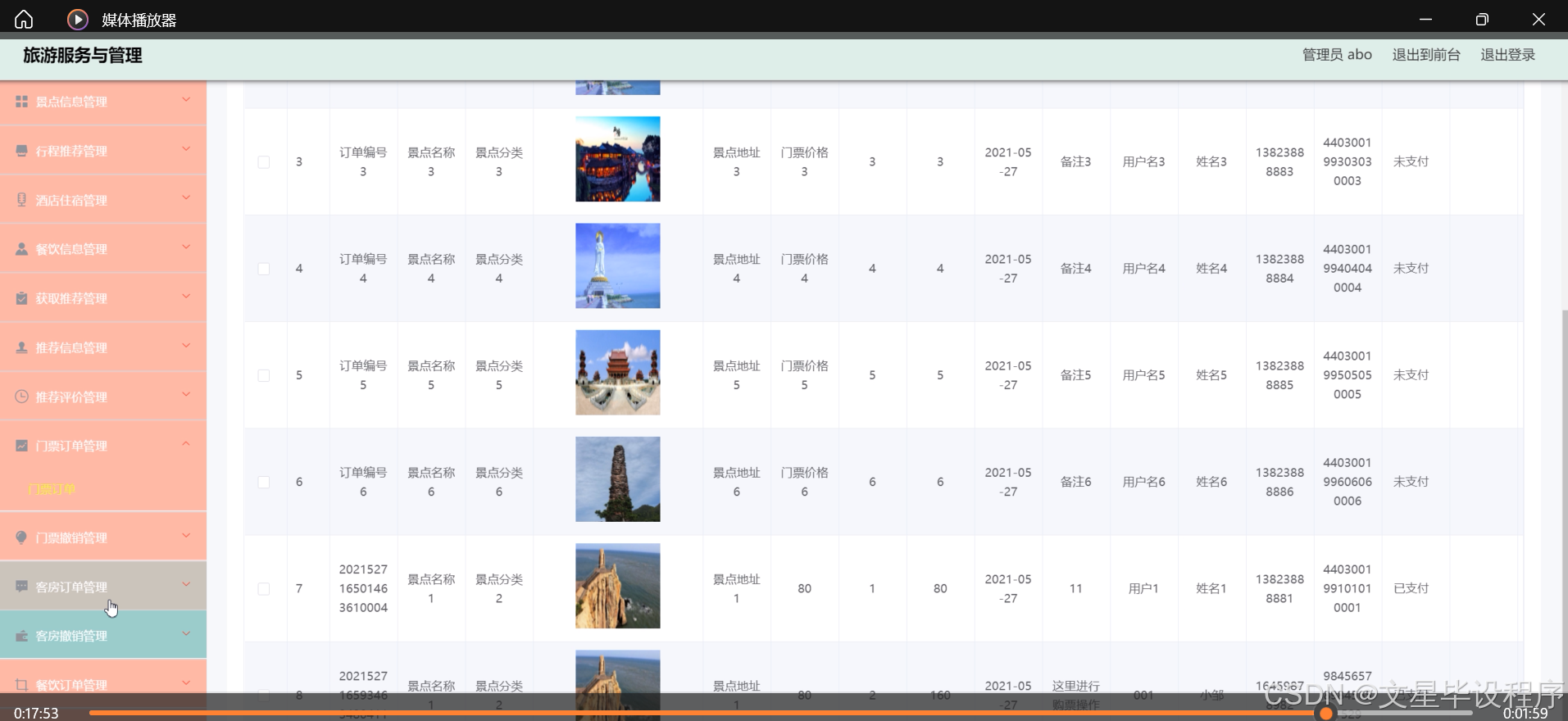Click the 酒店住宿管理 sidebar icon

coord(22,200)
